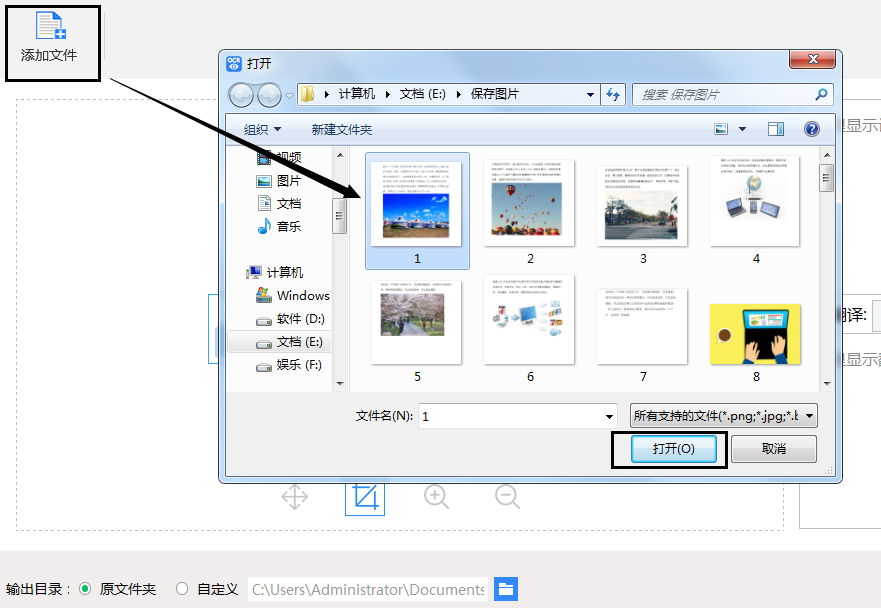Select thumbnail of file 3
This screenshot has width=881, height=608.
pyautogui.click(x=643, y=203)
